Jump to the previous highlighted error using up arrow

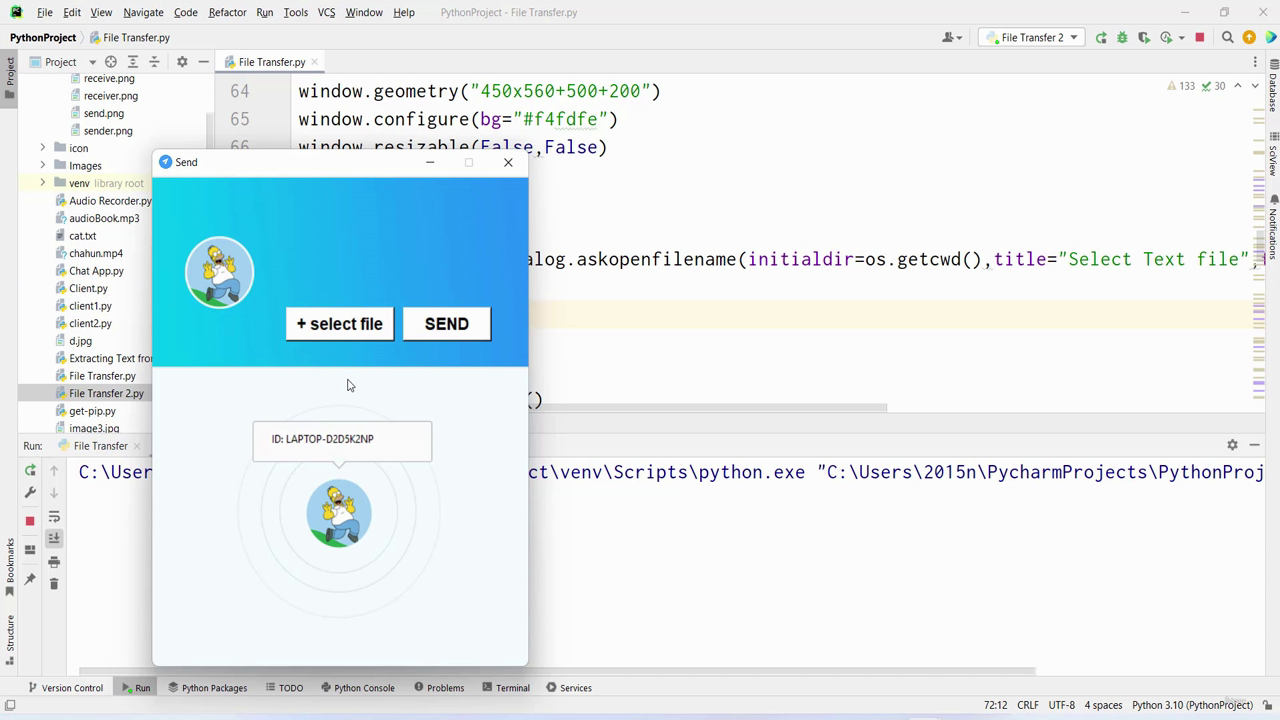pyautogui.click(x=1238, y=86)
